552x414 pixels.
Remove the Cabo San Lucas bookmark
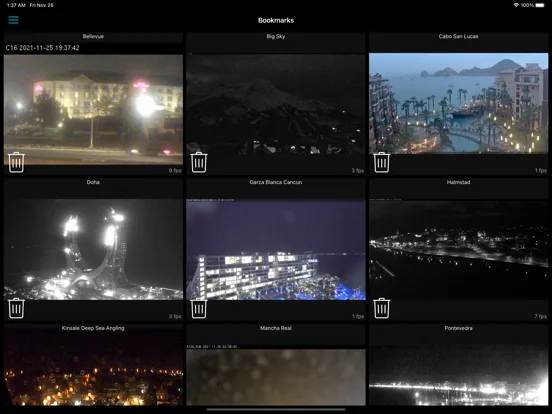(382, 162)
